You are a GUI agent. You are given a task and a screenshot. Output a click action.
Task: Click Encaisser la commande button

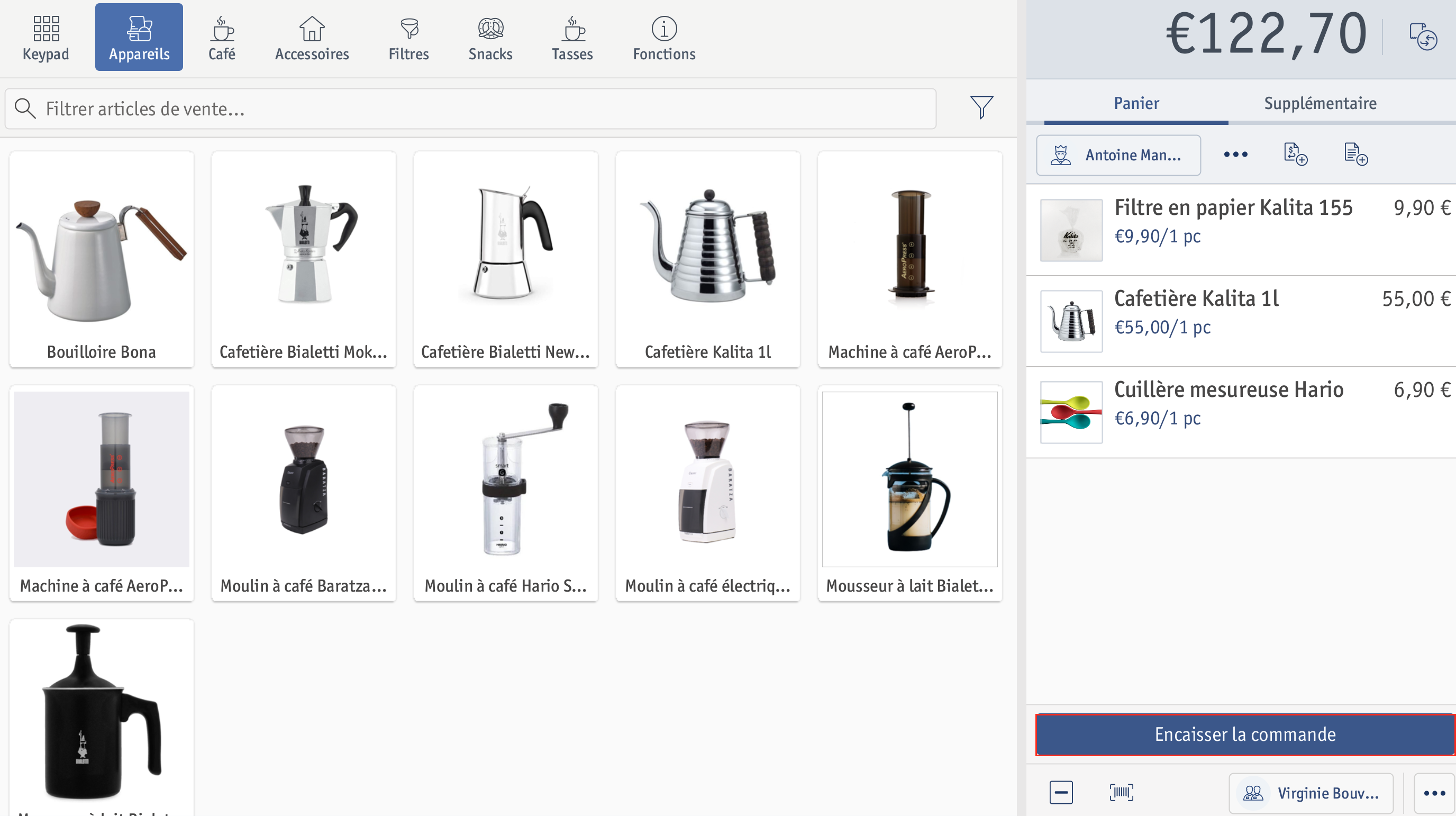pyautogui.click(x=1245, y=735)
